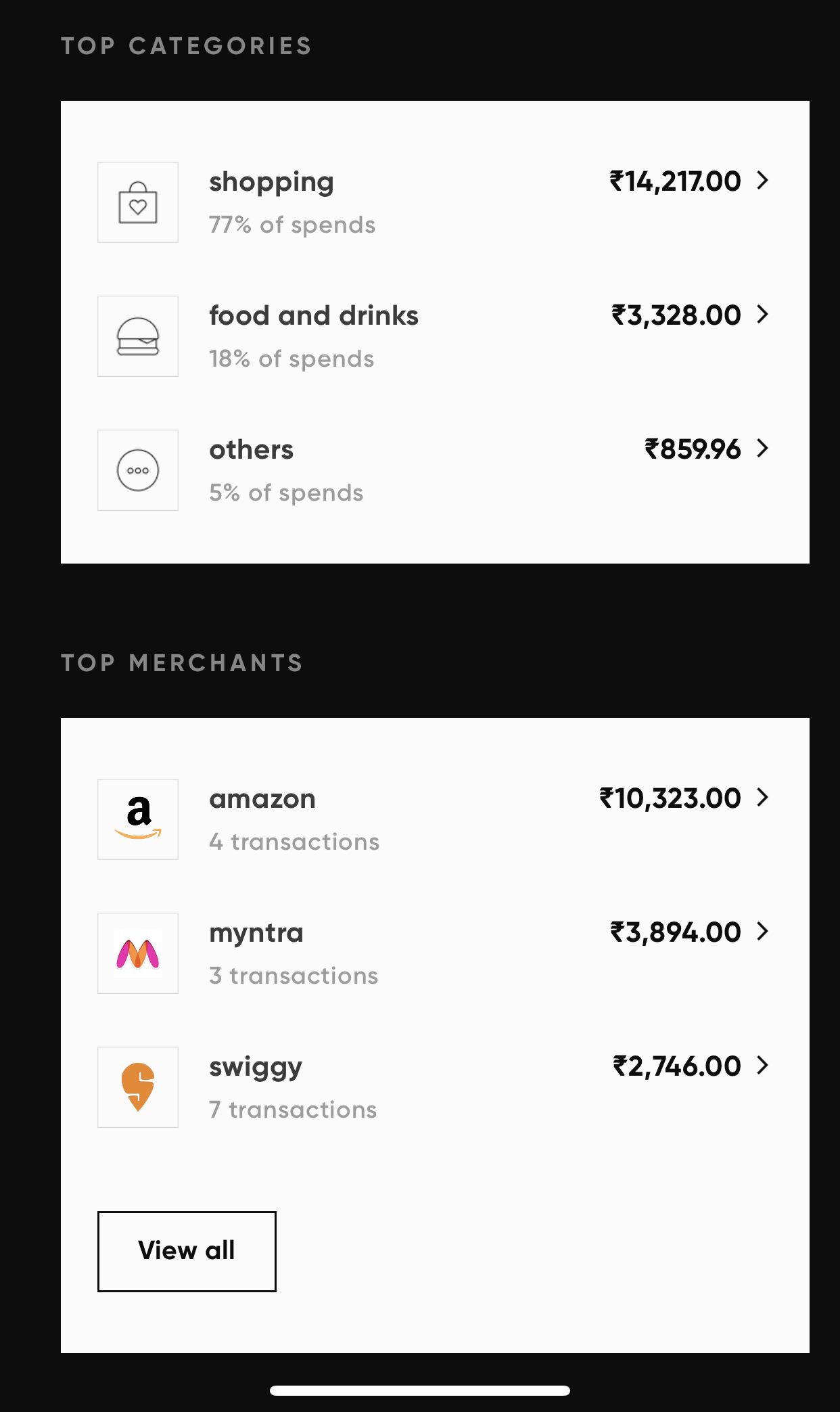The height and width of the screenshot is (1412, 840).
Task: Expand food and drinks chevron arrow
Action: coord(763,314)
